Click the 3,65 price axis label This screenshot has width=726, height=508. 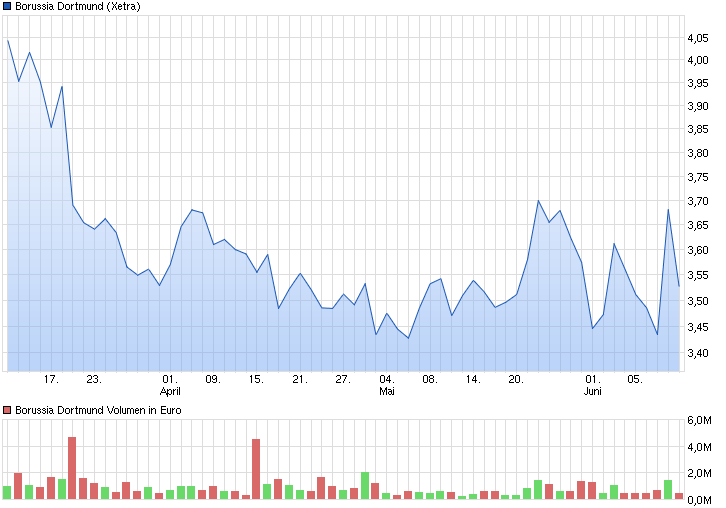point(697,225)
